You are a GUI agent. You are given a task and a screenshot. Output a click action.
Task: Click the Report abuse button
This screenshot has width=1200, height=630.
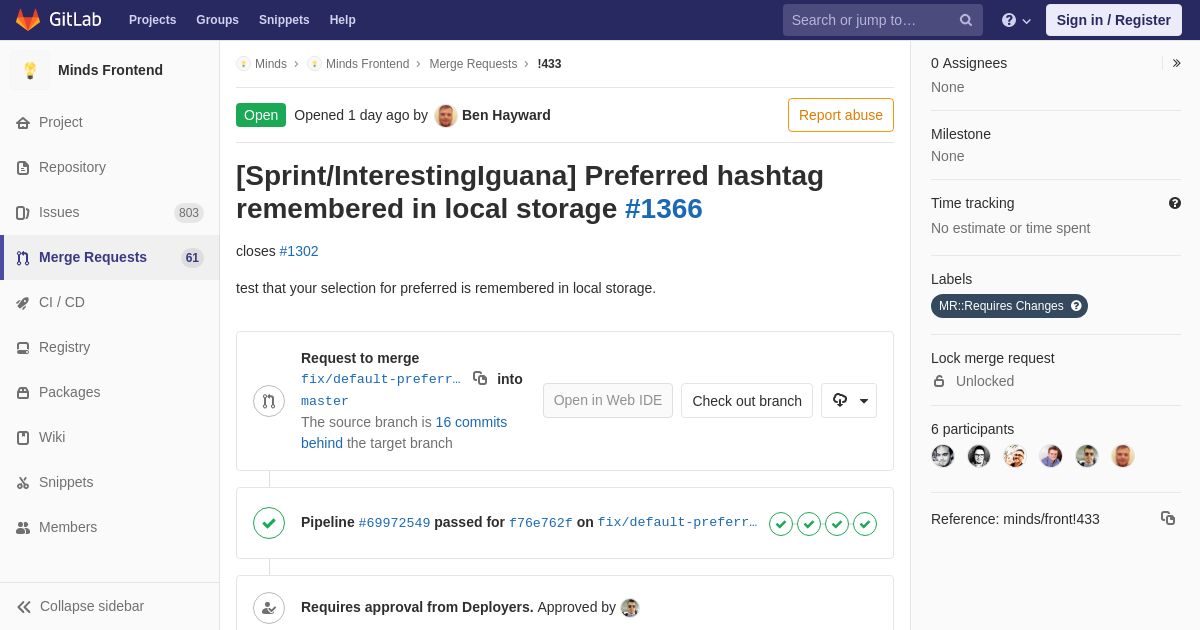coord(840,115)
